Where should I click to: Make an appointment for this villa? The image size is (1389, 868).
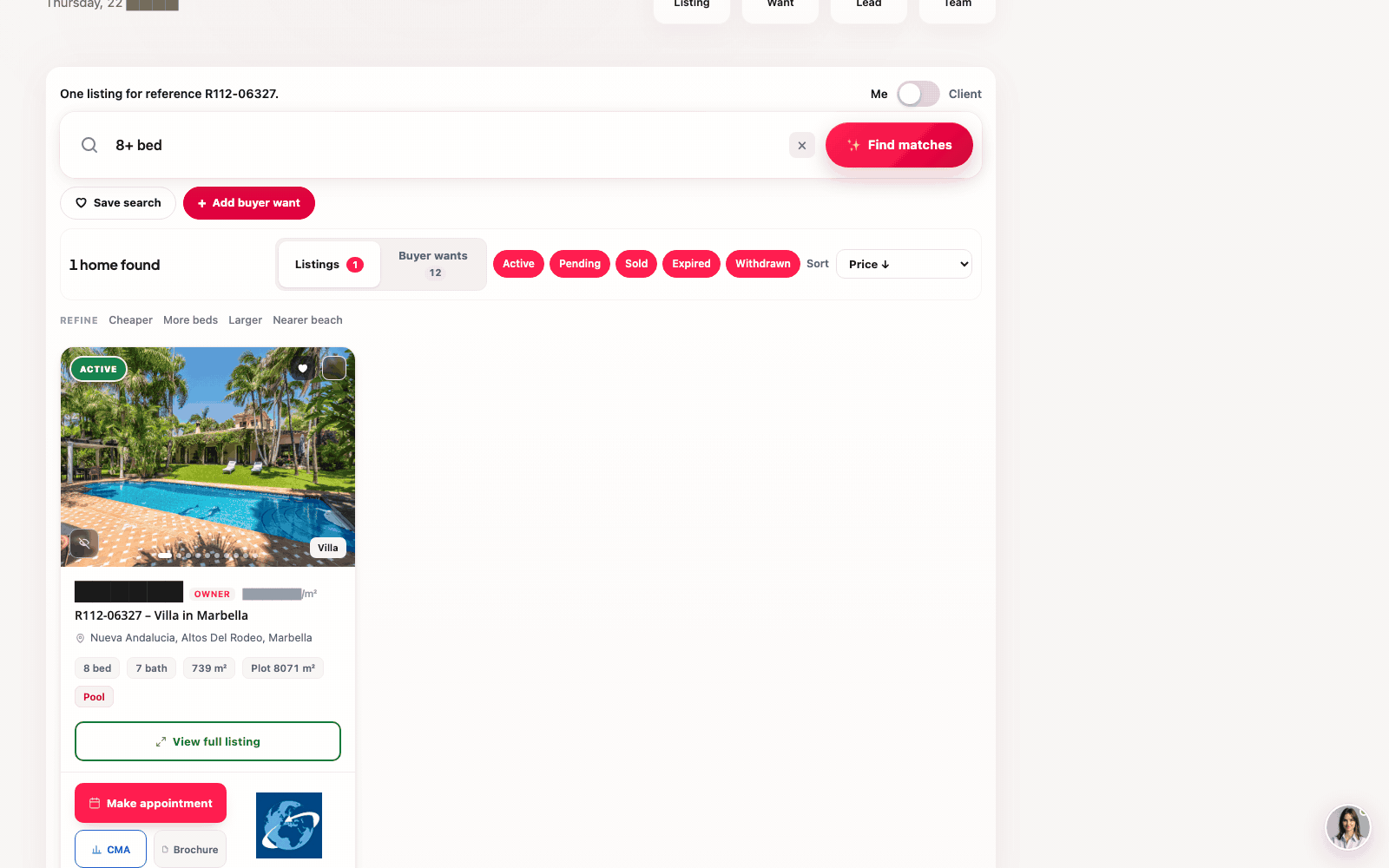(150, 803)
